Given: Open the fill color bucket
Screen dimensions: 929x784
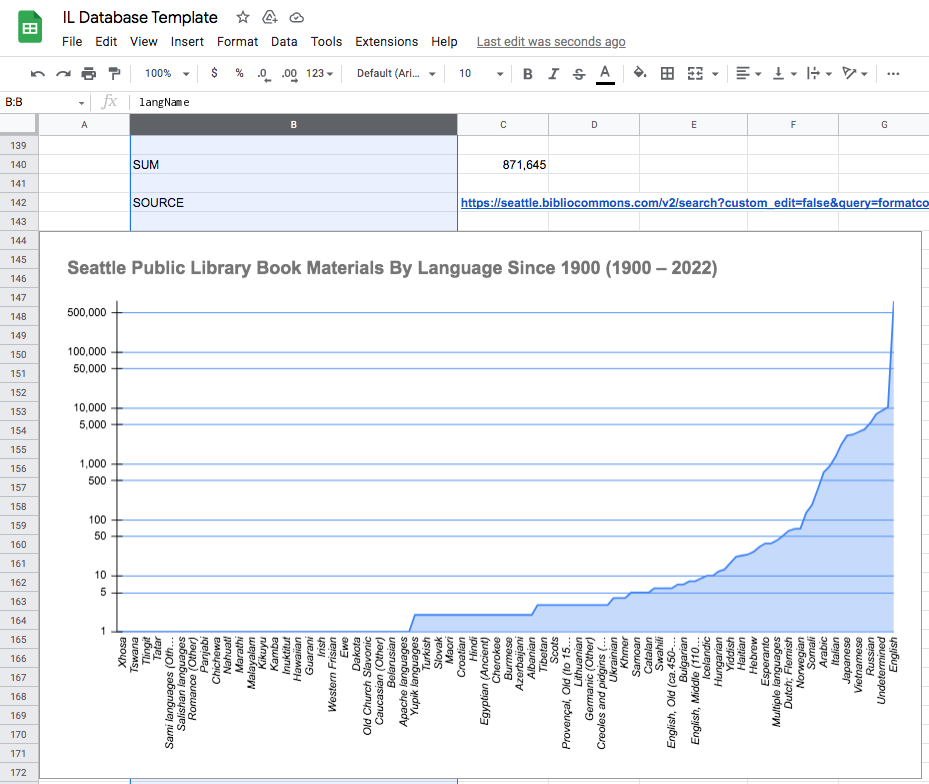Looking at the screenshot, I should (x=640, y=73).
